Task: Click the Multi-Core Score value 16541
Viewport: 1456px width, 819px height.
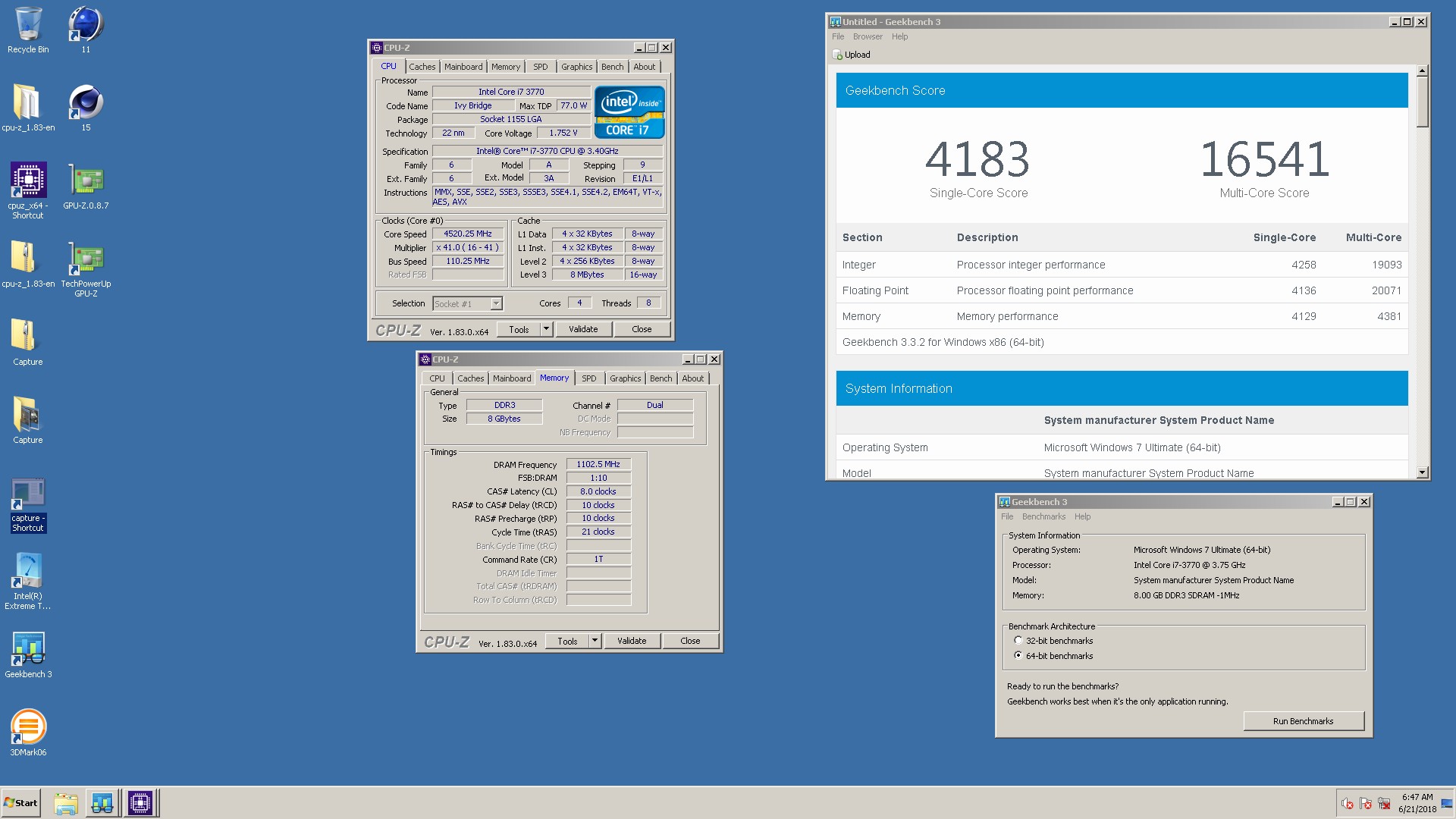Action: coord(1264,160)
